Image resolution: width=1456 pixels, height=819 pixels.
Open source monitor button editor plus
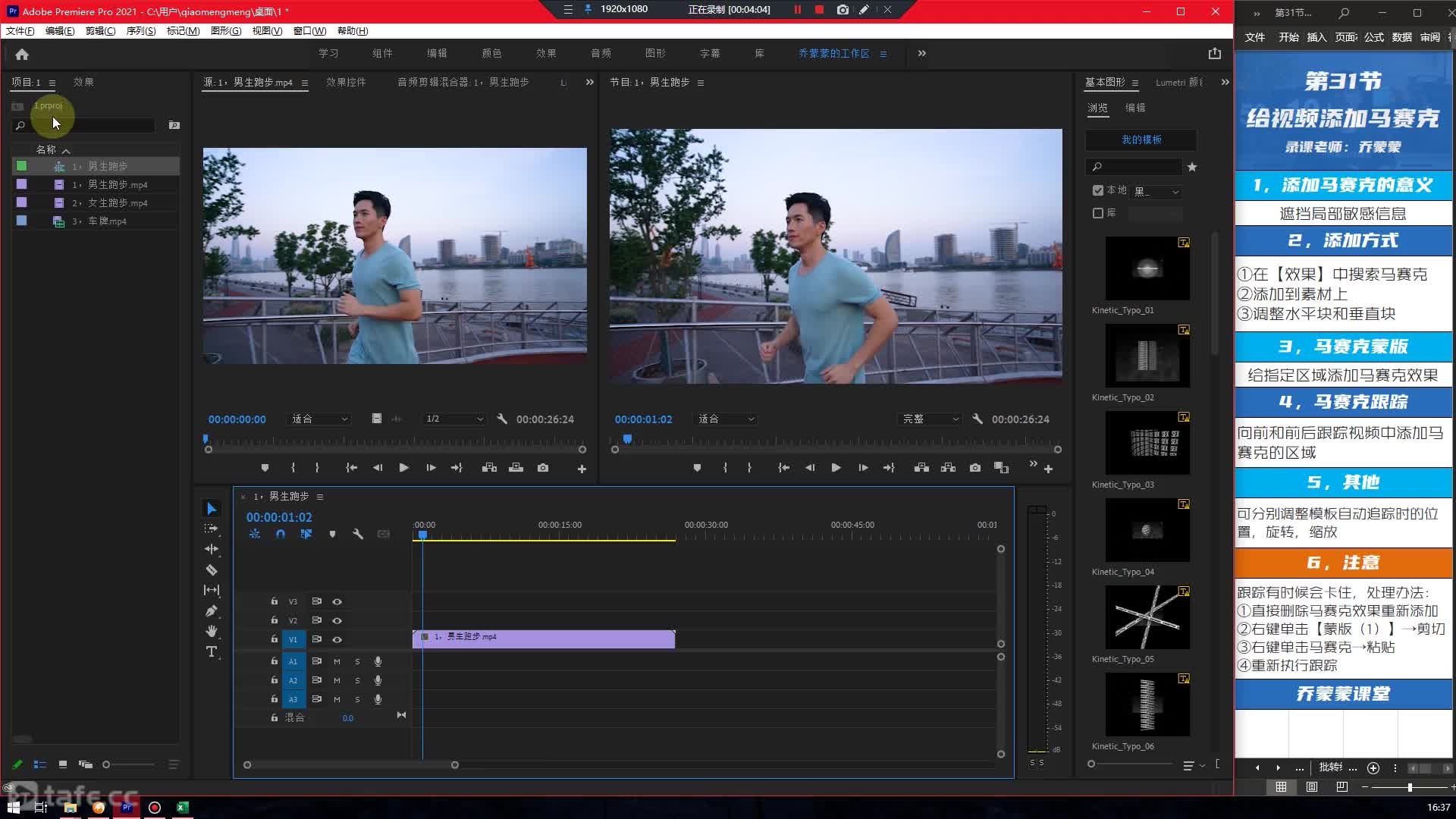click(x=582, y=469)
